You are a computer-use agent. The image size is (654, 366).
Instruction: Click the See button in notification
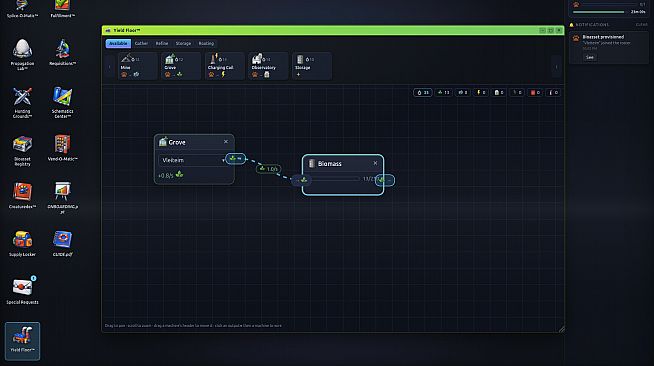[589, 57]
